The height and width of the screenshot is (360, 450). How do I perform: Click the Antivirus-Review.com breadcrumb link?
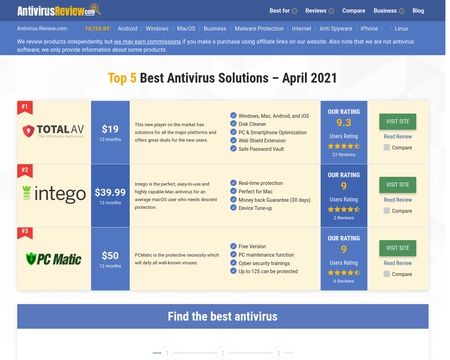coord(42,29)
